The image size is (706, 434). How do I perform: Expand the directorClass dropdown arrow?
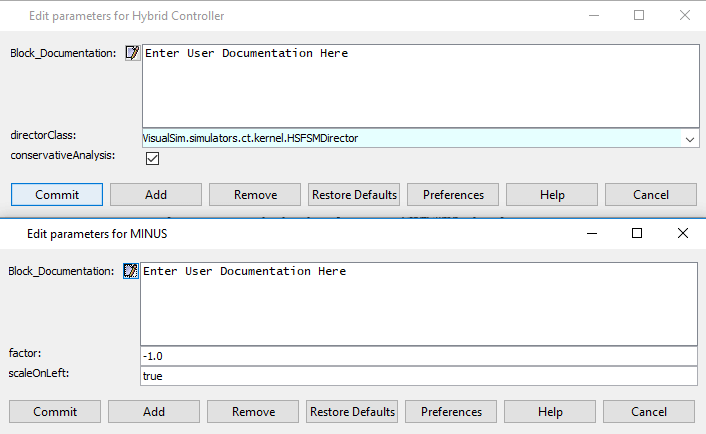pos(690,139)
